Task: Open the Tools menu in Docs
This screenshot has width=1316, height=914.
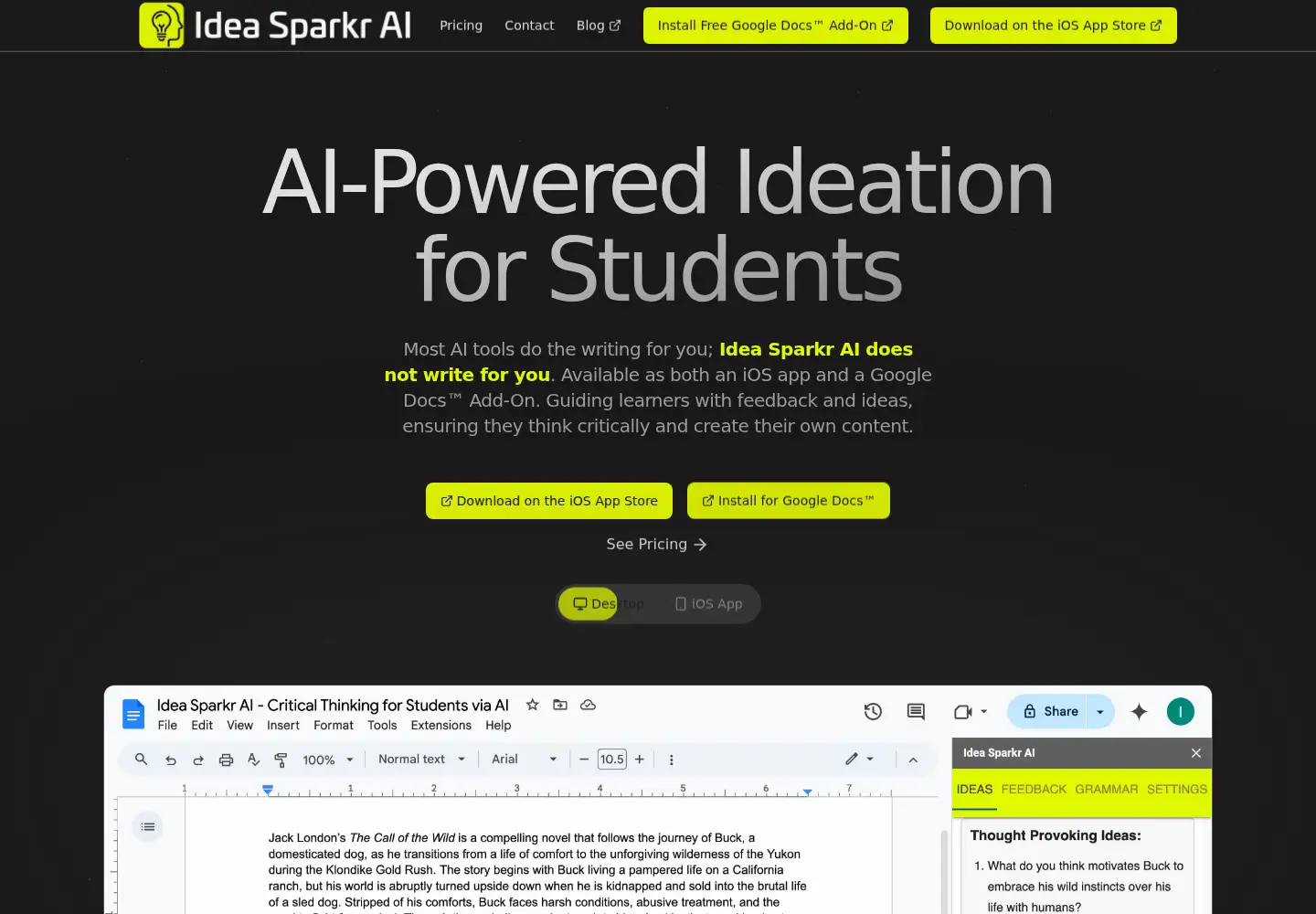Action: (382, 726)
